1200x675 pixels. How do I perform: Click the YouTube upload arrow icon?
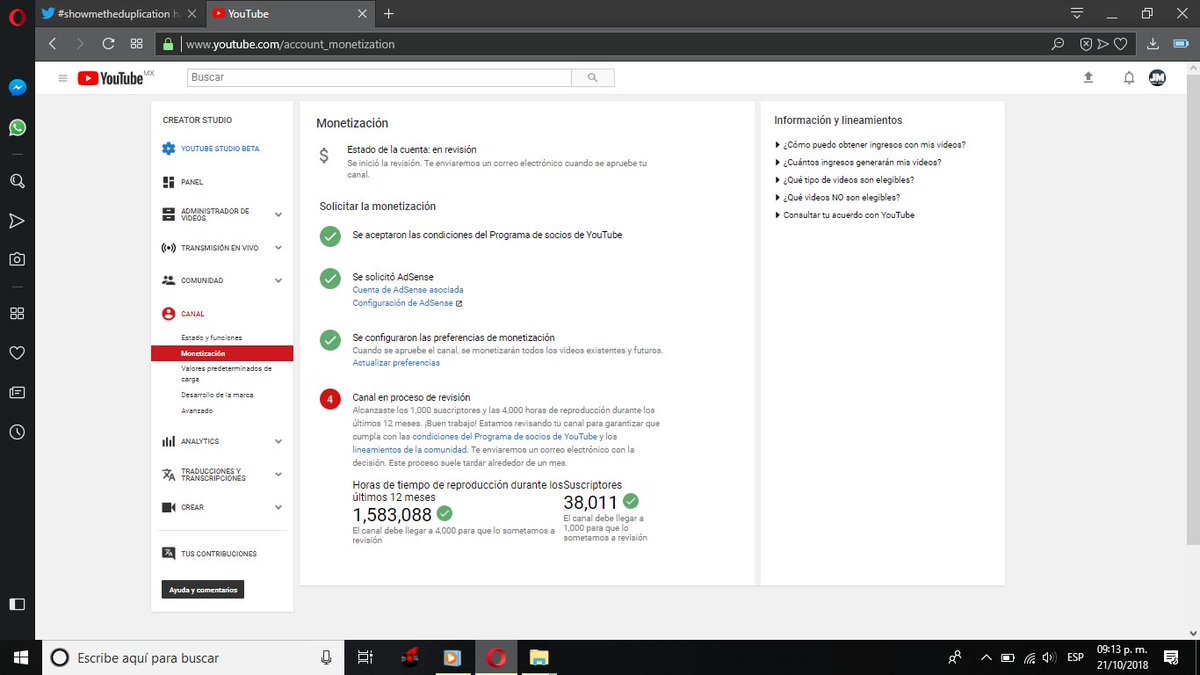click(1089, 78)
